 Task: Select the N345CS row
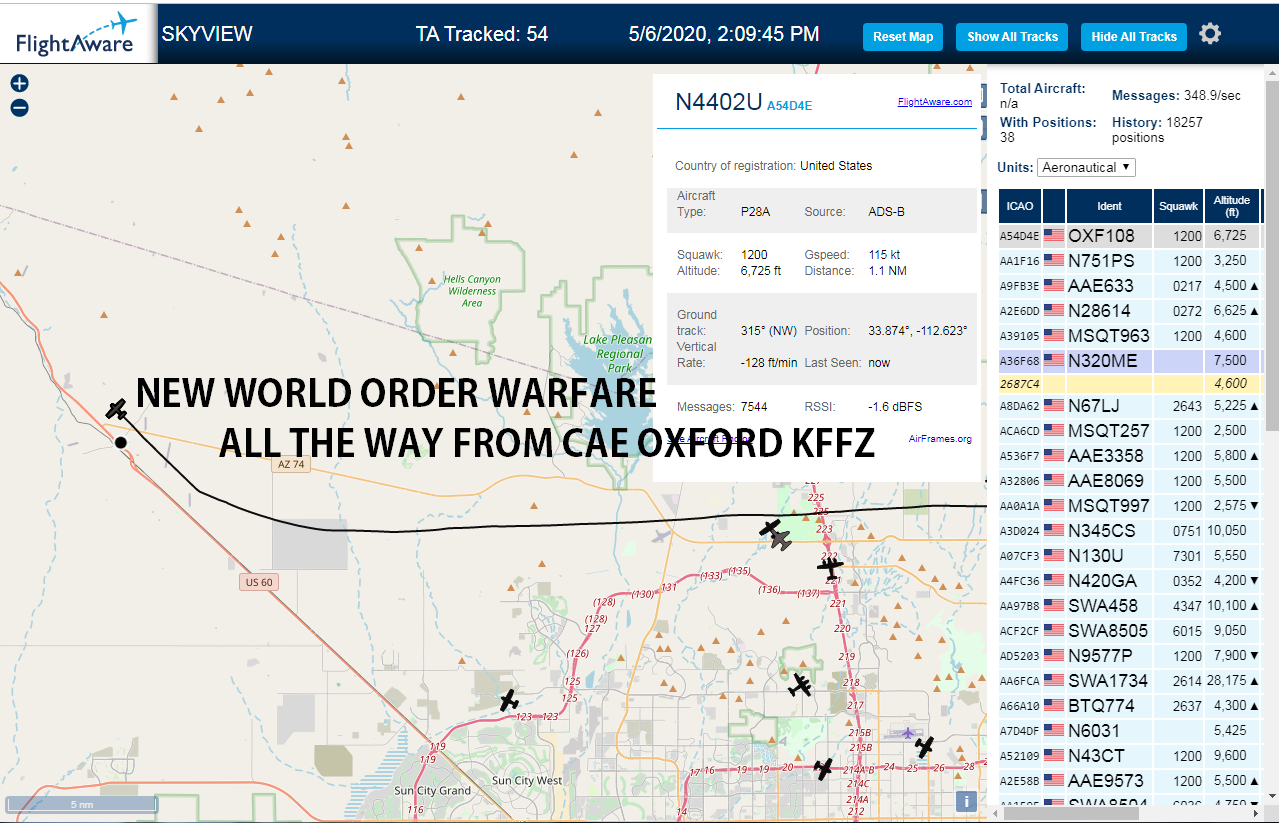pyautogui.click(x=1130, y=531)
